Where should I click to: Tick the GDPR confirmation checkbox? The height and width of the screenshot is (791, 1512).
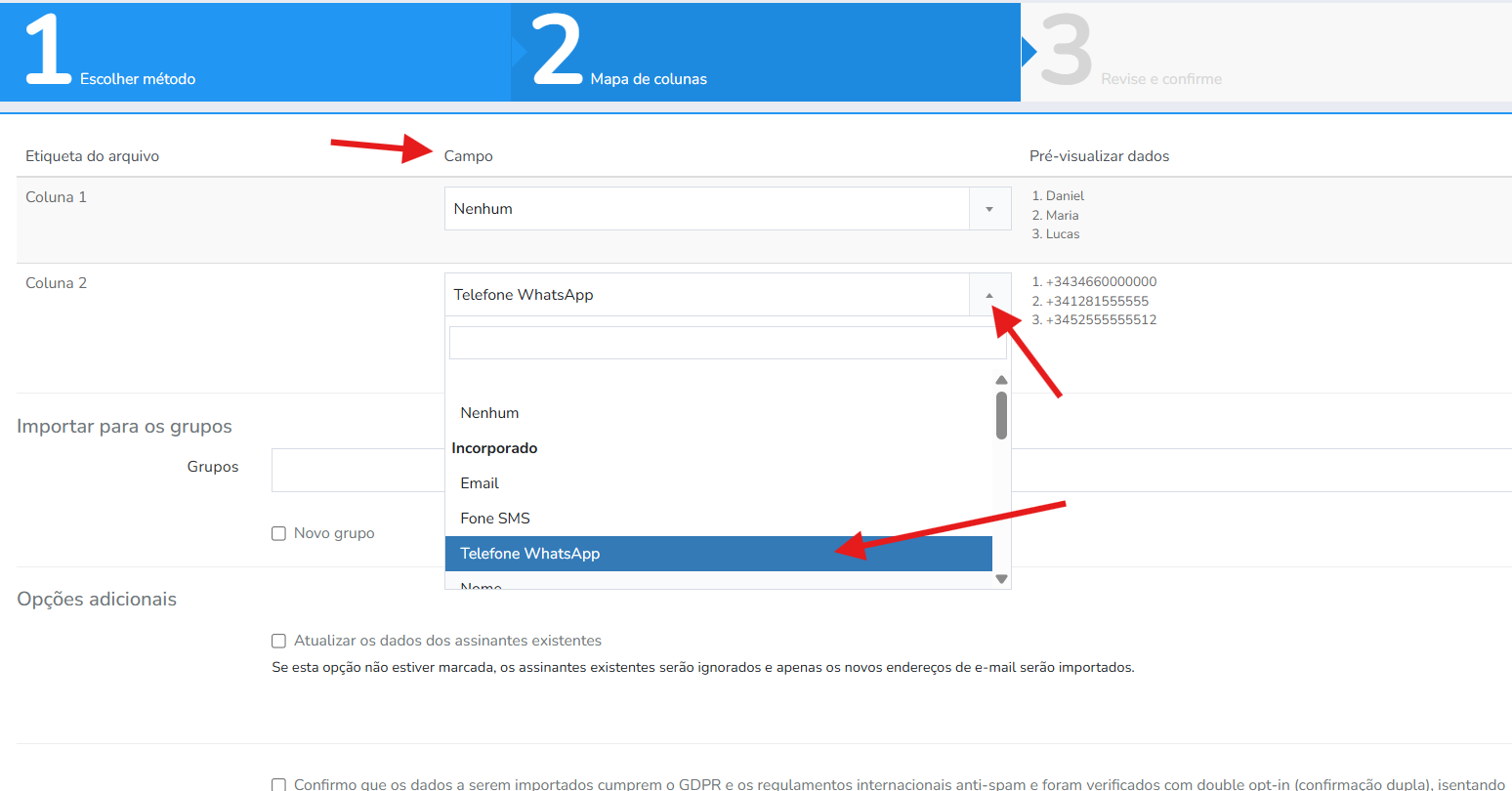coord(278,784)
